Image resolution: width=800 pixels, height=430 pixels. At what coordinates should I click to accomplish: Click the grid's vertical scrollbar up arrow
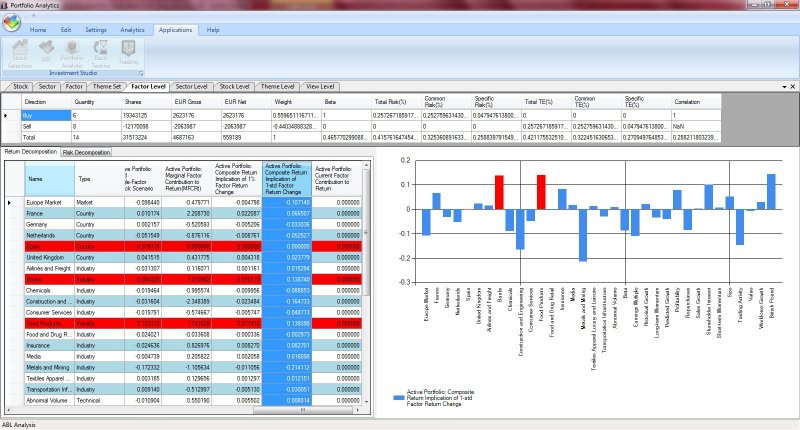(366, 165)
